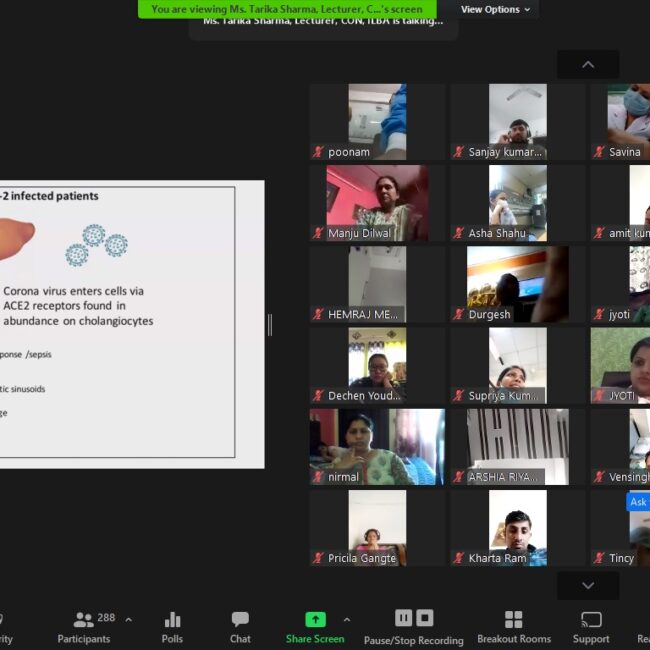650x650 pixels.
Task: Open the Chat panel
Action: (x=240, y=626)
